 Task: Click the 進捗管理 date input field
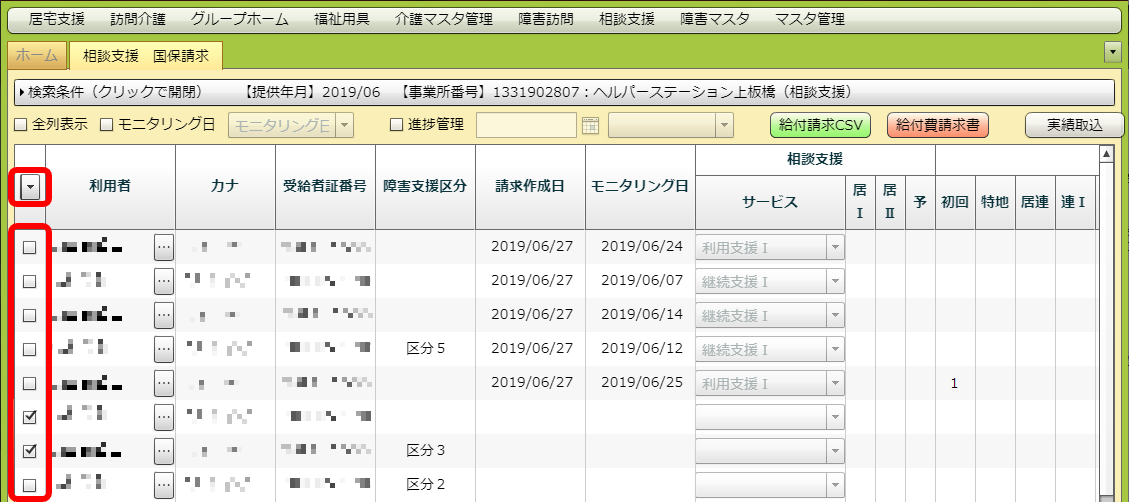click(526, 125)
